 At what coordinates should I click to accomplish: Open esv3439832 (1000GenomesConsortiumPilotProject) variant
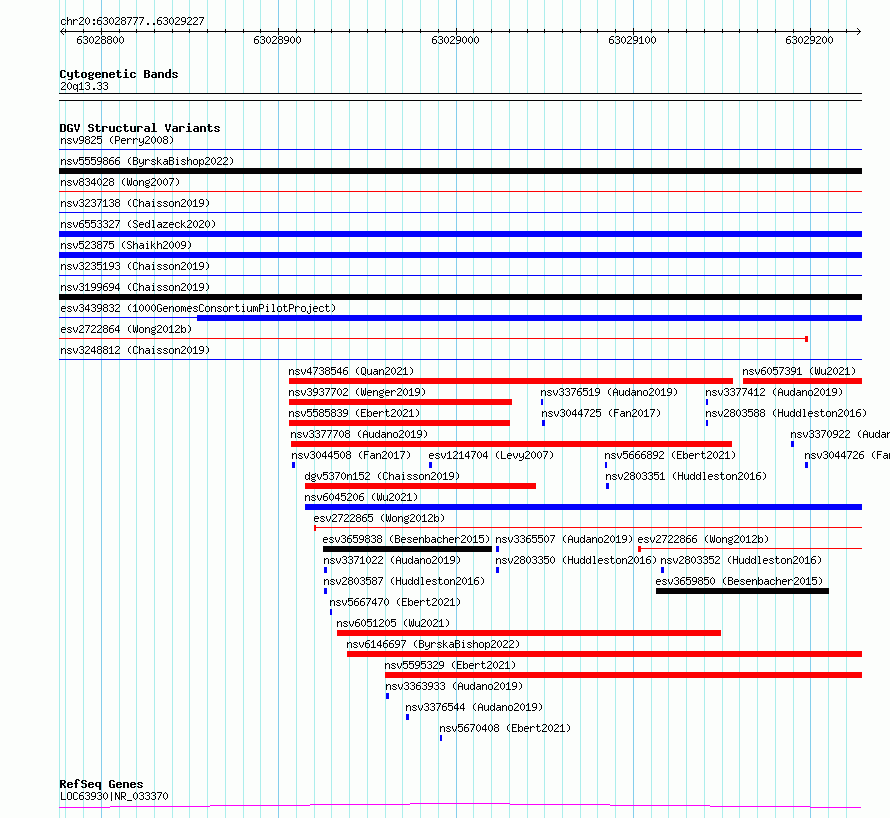point(198,308)
